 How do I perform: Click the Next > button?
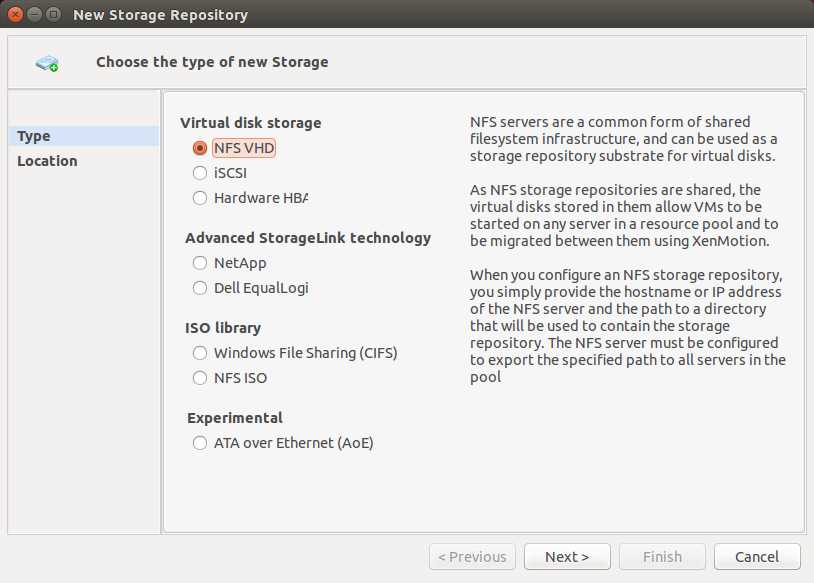567,557
